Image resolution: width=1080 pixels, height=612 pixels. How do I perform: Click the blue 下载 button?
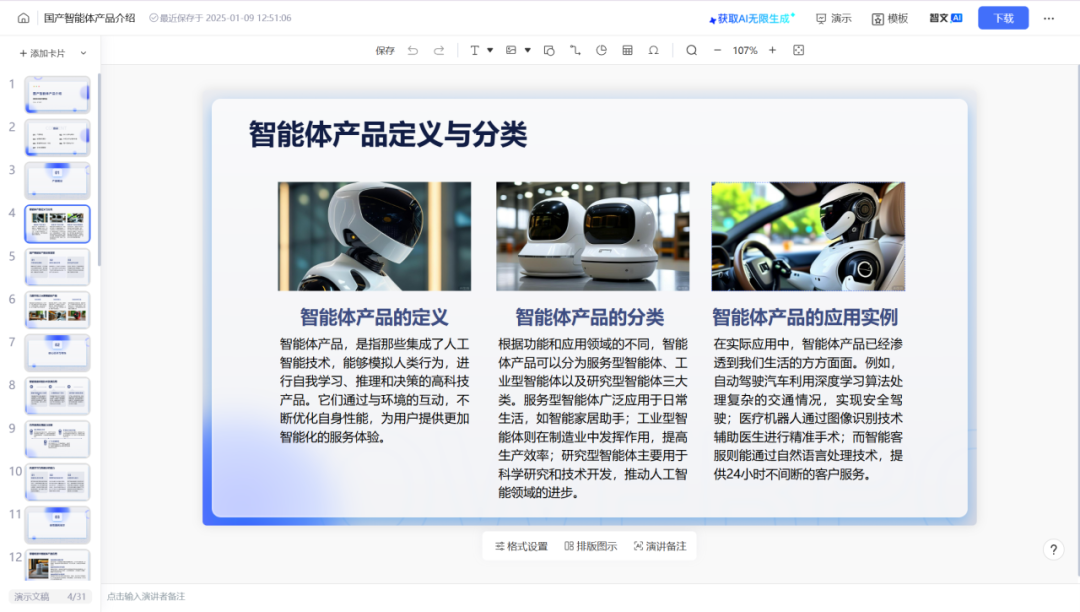click(1003, 18)
